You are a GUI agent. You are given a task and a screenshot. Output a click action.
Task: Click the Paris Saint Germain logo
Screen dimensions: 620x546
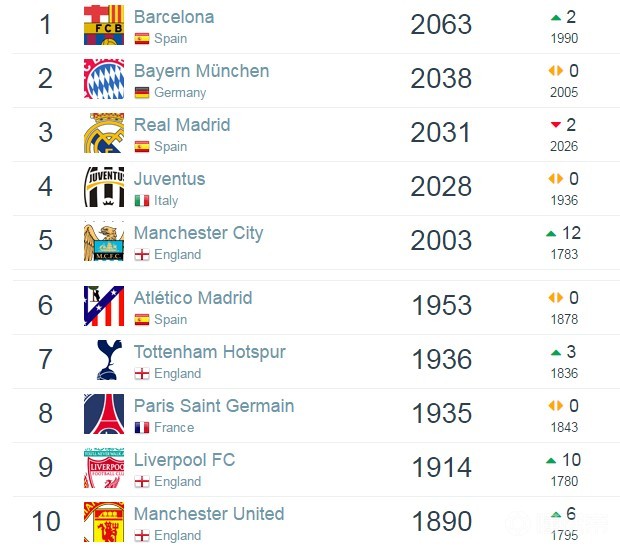tap(104, 414)
